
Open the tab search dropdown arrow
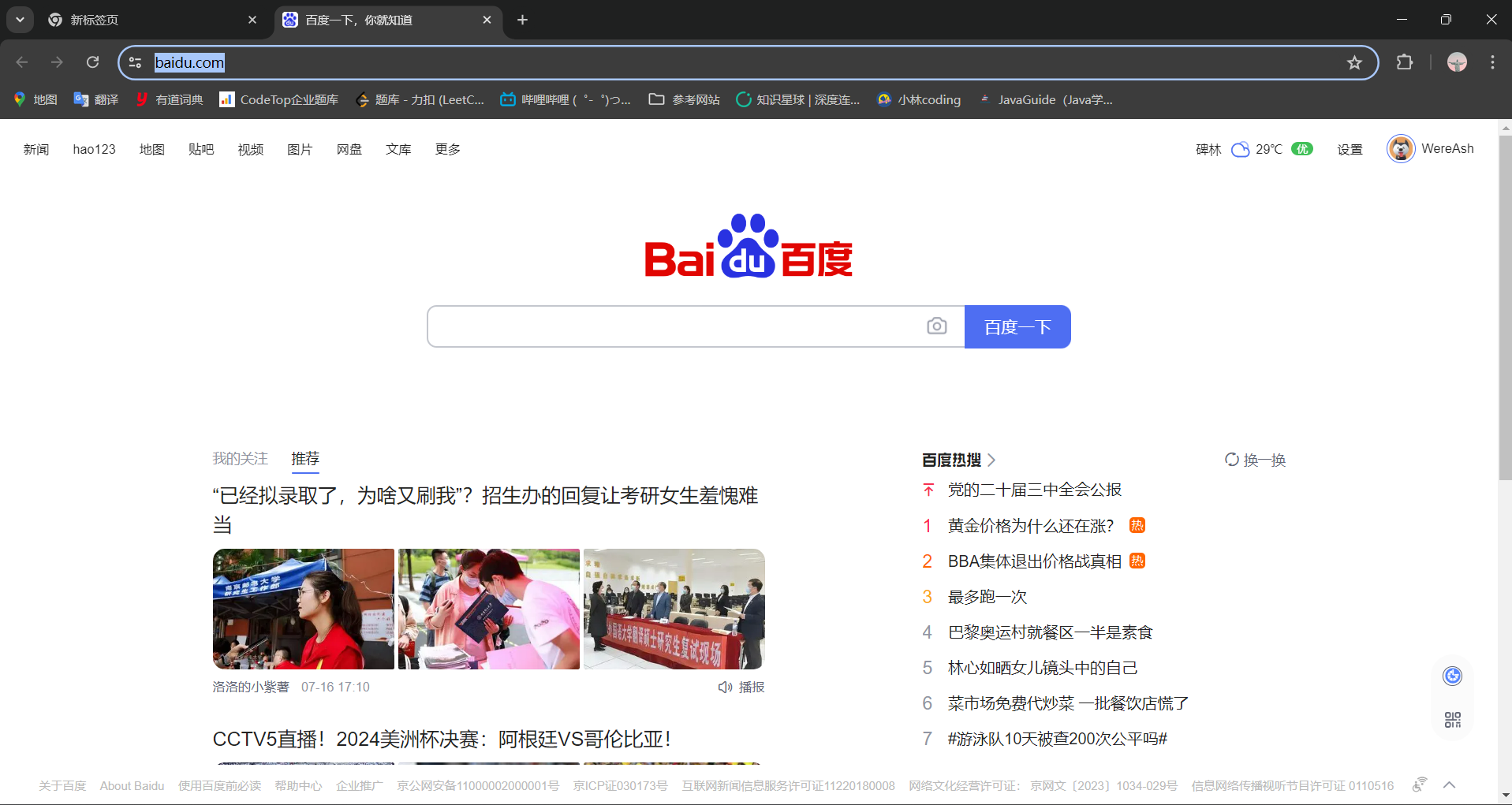click(x=20, y=20)
